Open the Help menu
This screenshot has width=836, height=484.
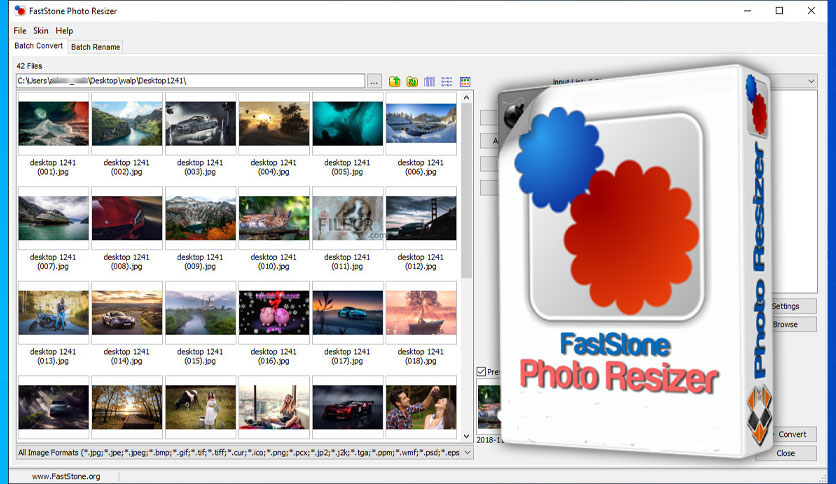point(64,30)
